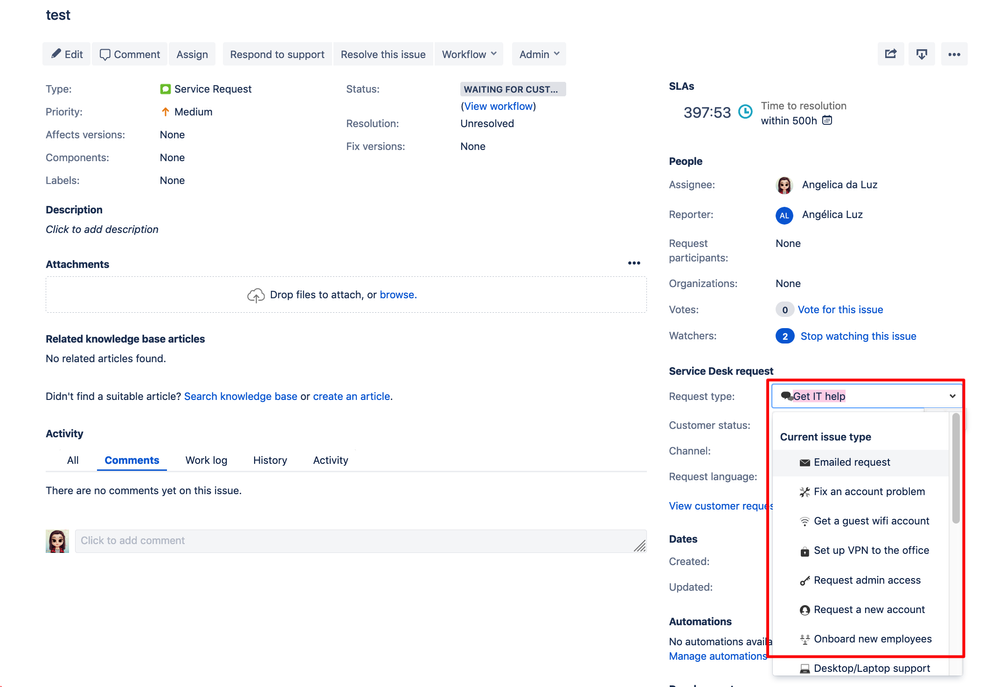Click the wifi icon for guest wifi account
Screen dimensions: 999x687
tap(805, 521)
